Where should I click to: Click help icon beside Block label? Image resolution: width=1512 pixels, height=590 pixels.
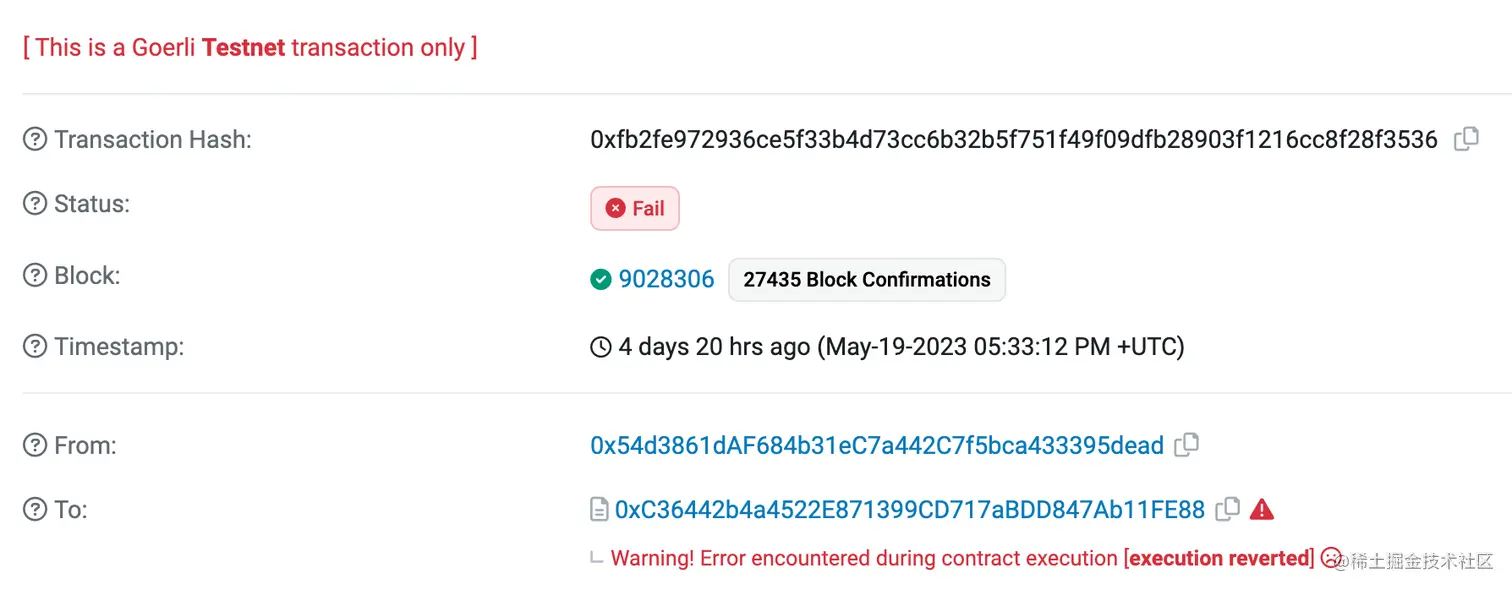point(35,276)
